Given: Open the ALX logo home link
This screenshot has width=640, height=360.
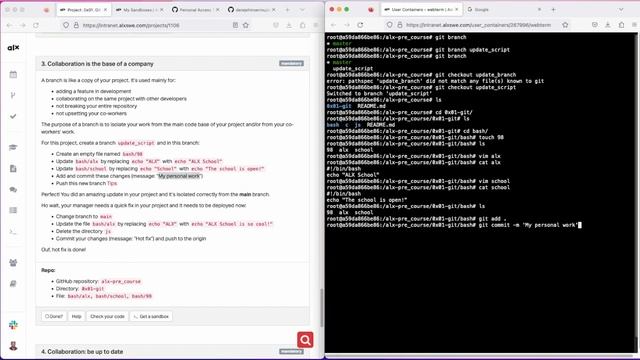Looking at the screenshot, I should pos(13,48).
